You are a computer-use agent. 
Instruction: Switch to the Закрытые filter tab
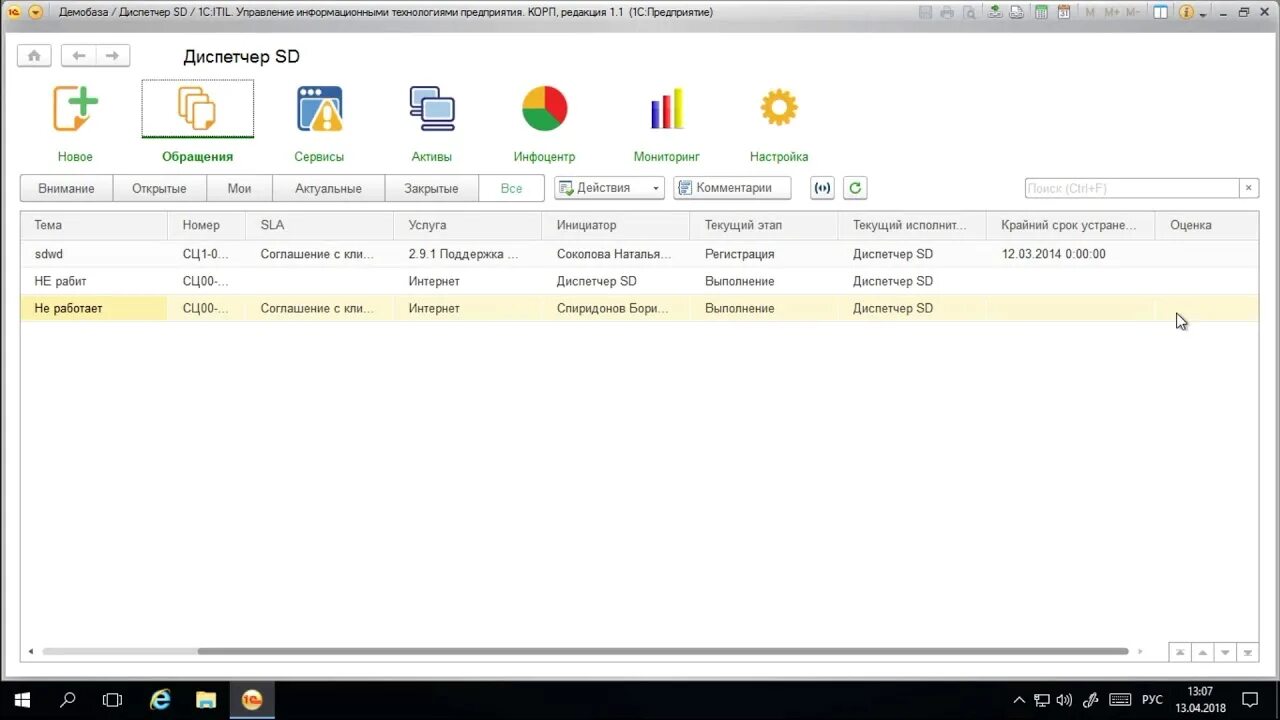431,188
